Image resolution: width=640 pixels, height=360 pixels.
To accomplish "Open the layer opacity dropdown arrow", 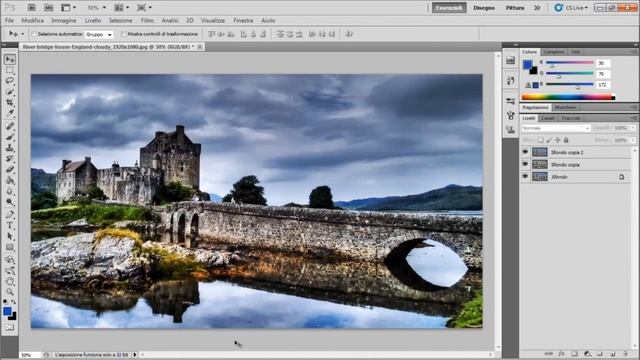I will coord(633,128).
